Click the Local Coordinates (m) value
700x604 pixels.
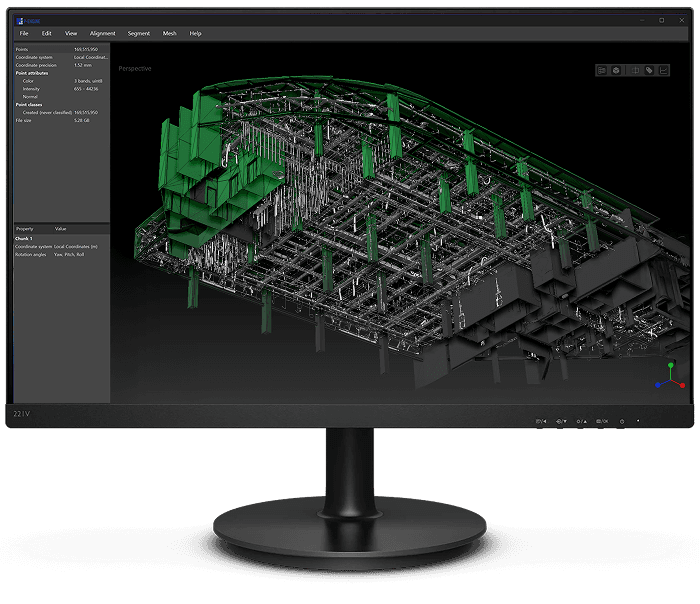click(x=75, y=246)
